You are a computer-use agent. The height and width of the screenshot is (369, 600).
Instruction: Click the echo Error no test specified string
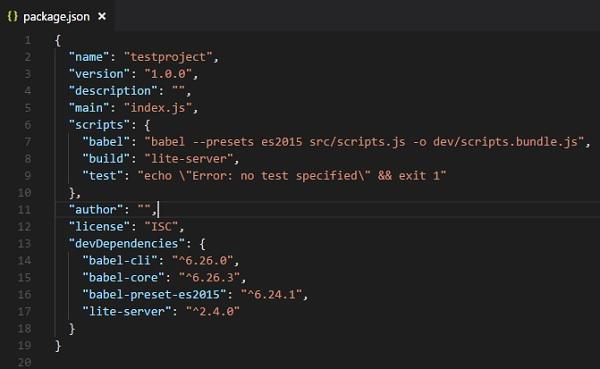(x=292, y=176)
